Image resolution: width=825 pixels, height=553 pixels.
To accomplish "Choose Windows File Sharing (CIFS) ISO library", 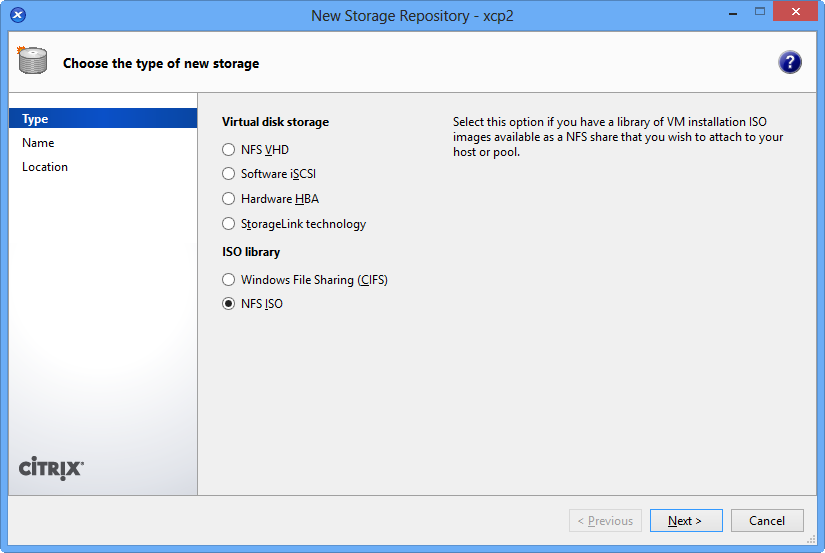I will 229,280.
